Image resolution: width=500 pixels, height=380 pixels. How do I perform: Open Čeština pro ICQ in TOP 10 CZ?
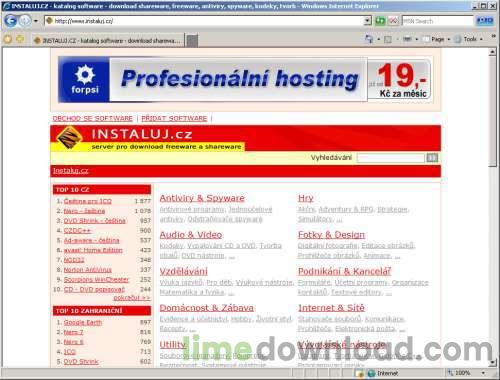[88, 201]
